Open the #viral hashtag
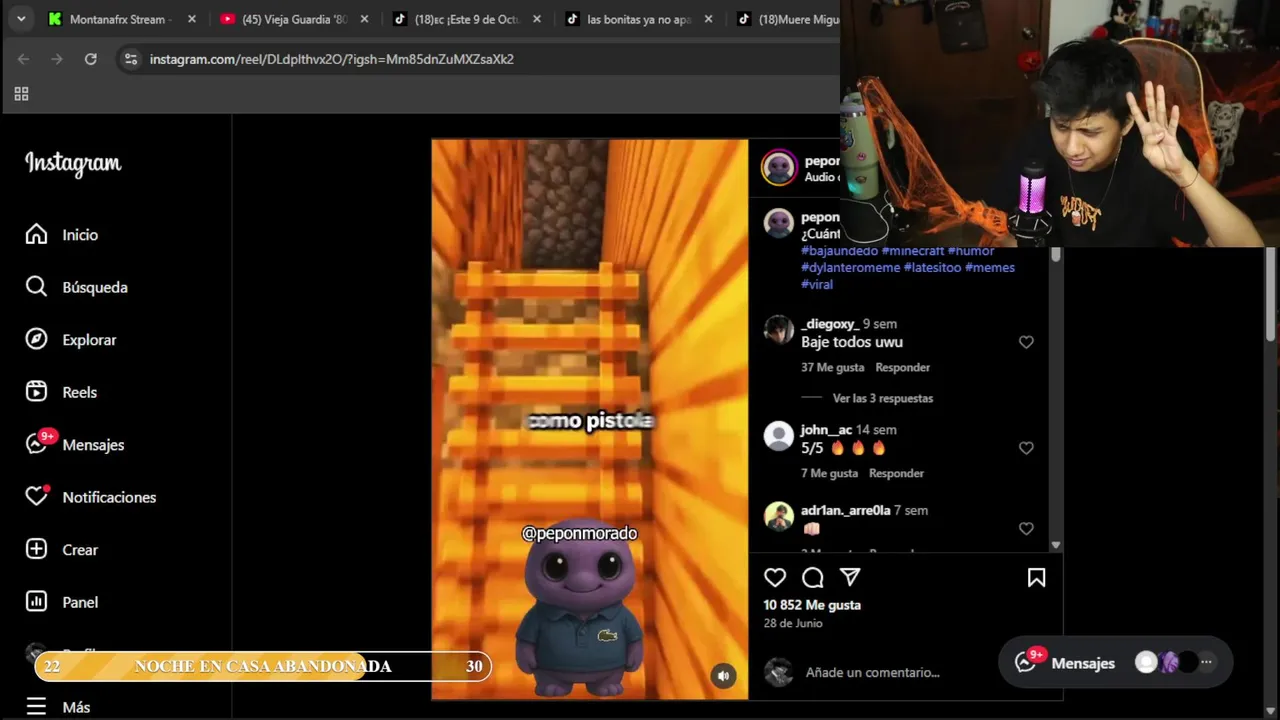1280x720 pixels. click(x=817, y=284)
